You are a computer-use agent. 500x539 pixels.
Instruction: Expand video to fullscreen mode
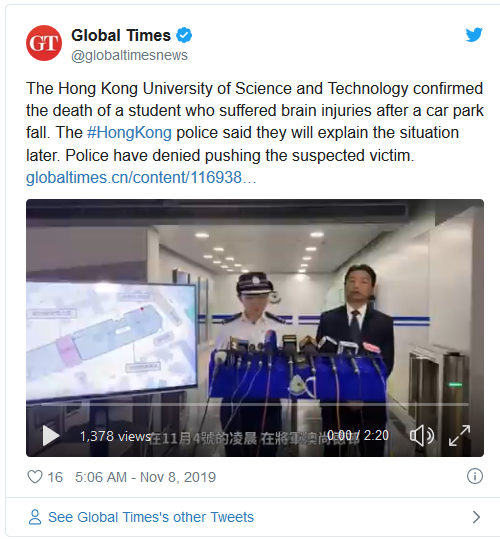(459, 436)
